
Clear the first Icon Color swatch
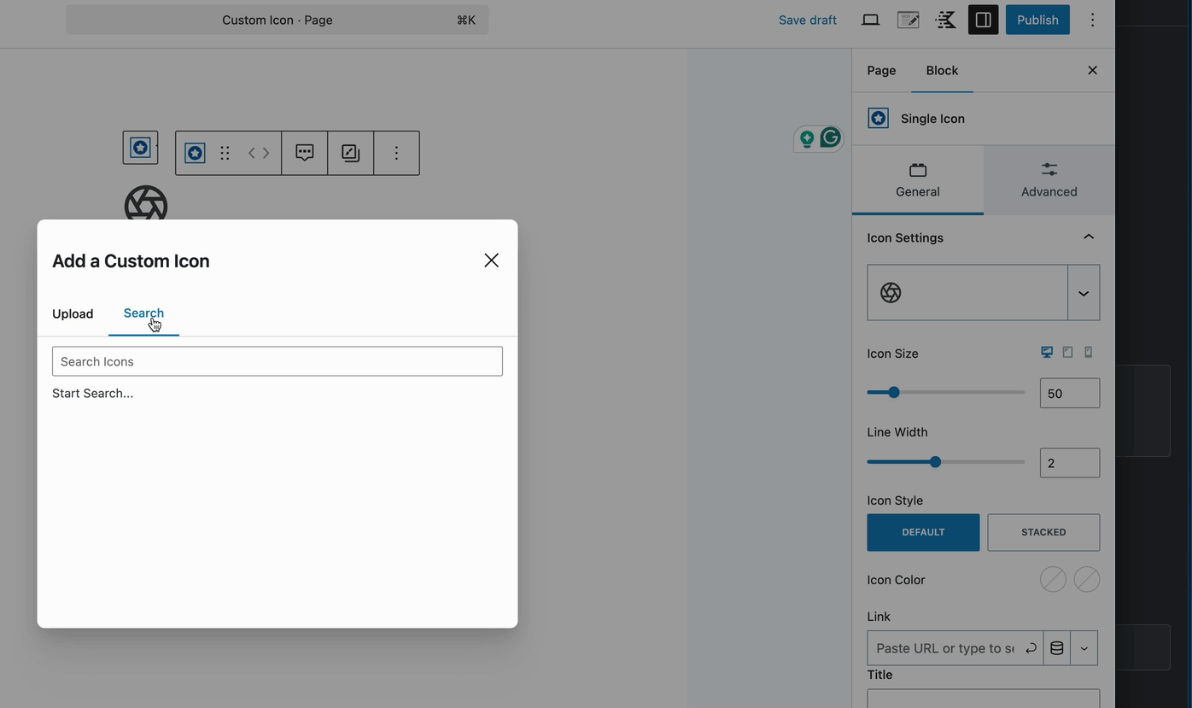(x=1053, y=579)
